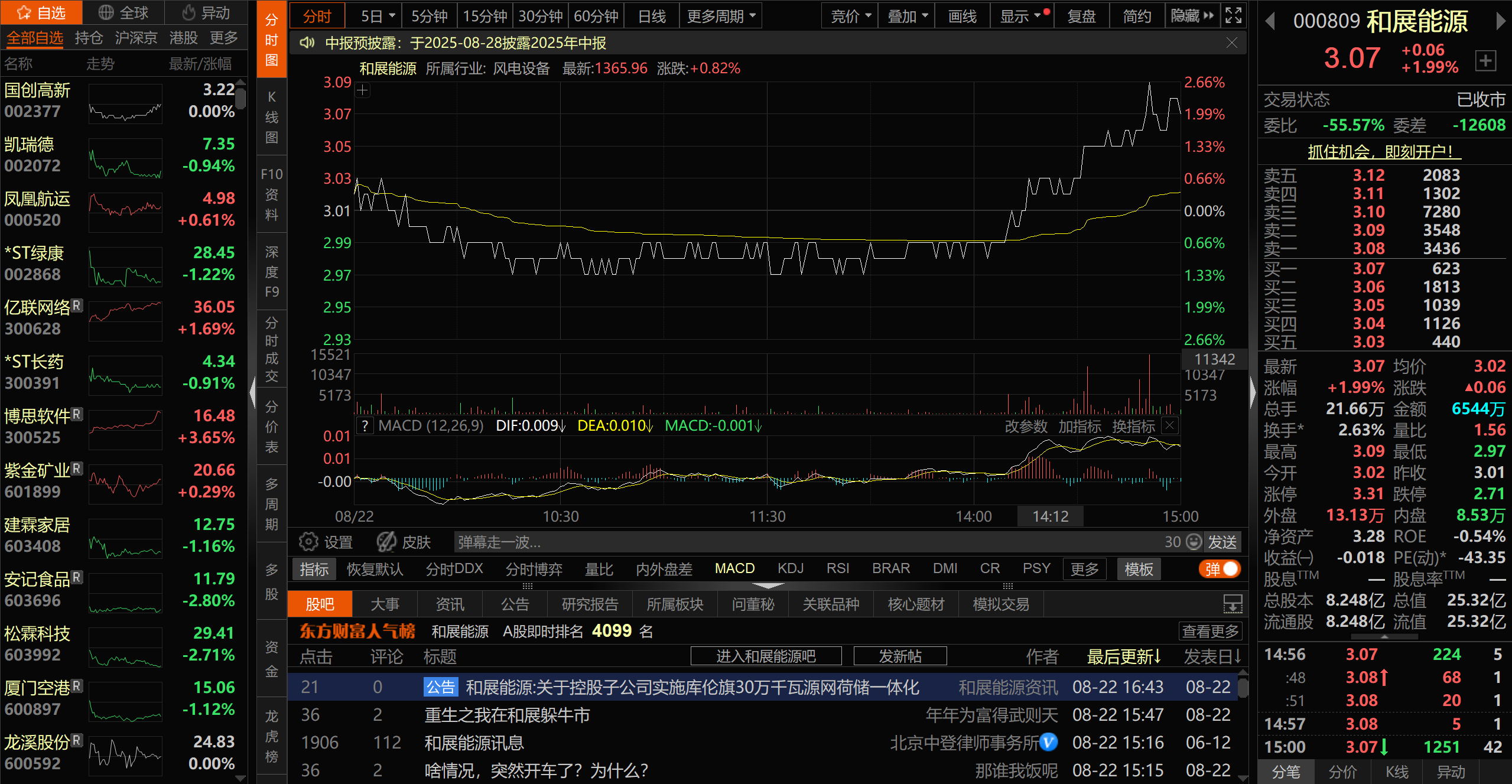Click the plus icon at chart corner

tap(363, 90)
